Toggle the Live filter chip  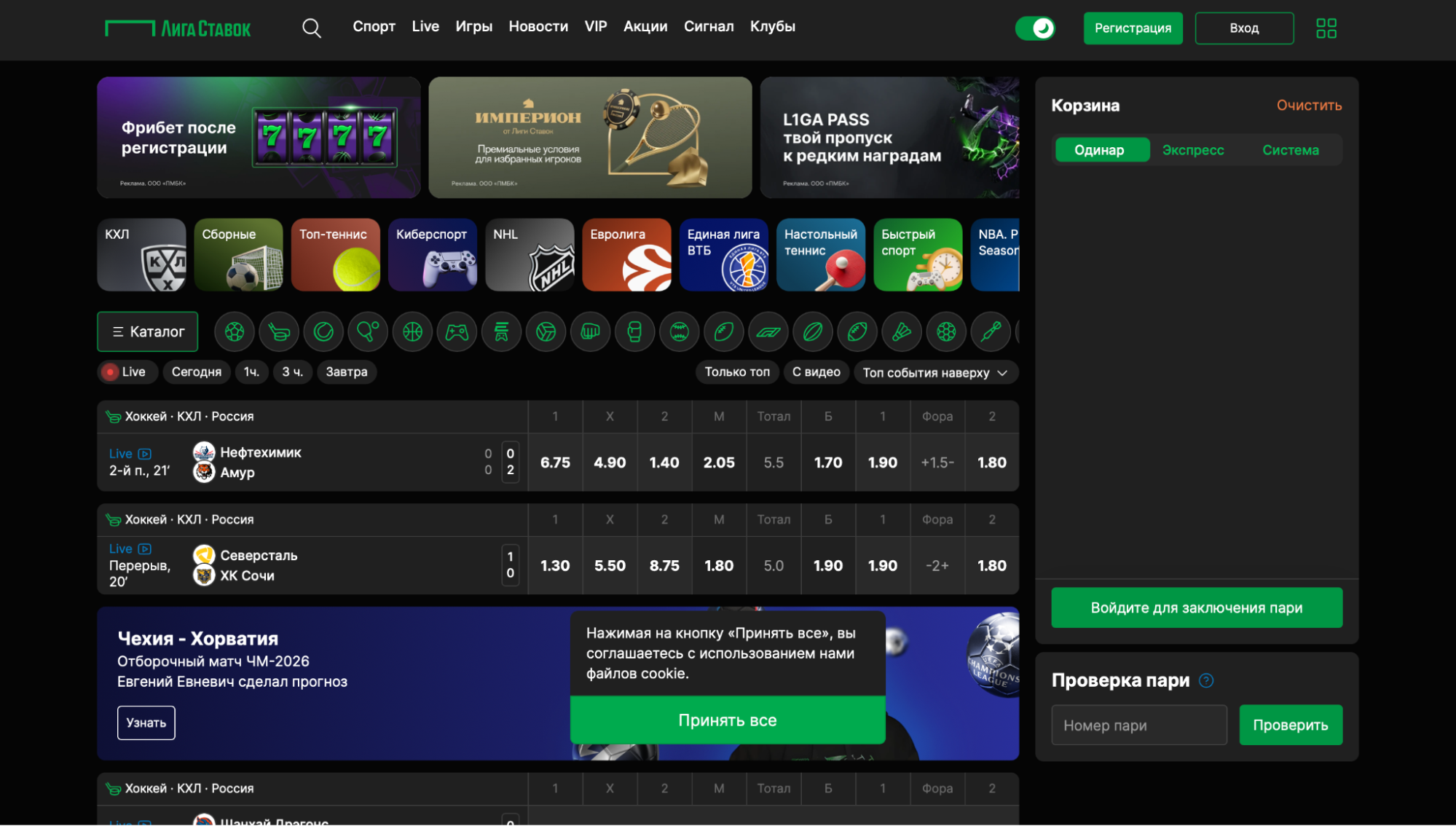[126, 372]
